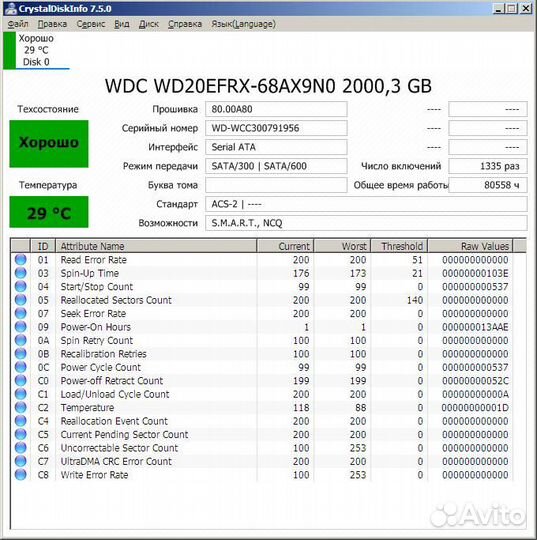Click status icon for Start/Stop Count

[x=21, y=287]
